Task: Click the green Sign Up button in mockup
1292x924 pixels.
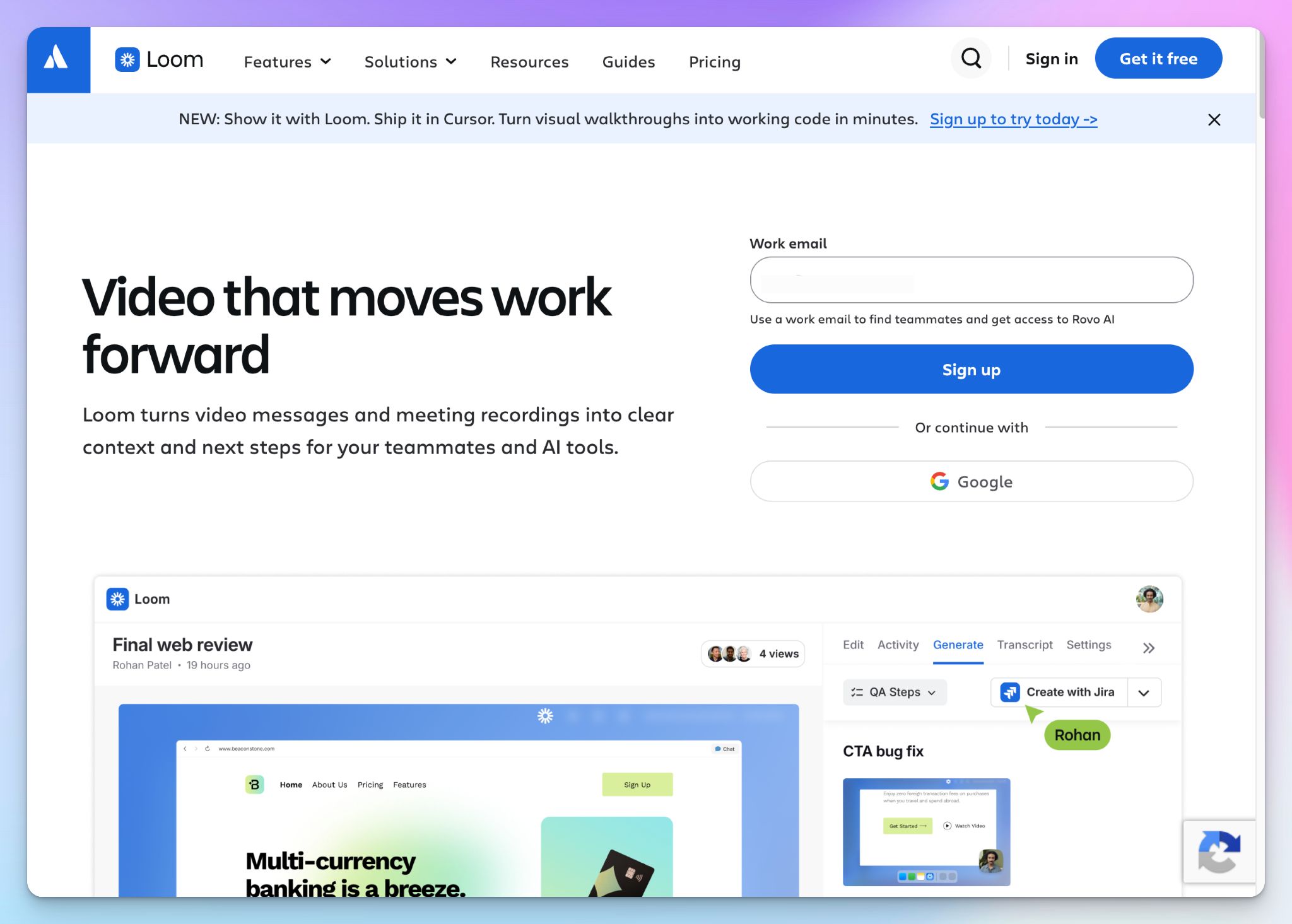Action: (637, 785)
